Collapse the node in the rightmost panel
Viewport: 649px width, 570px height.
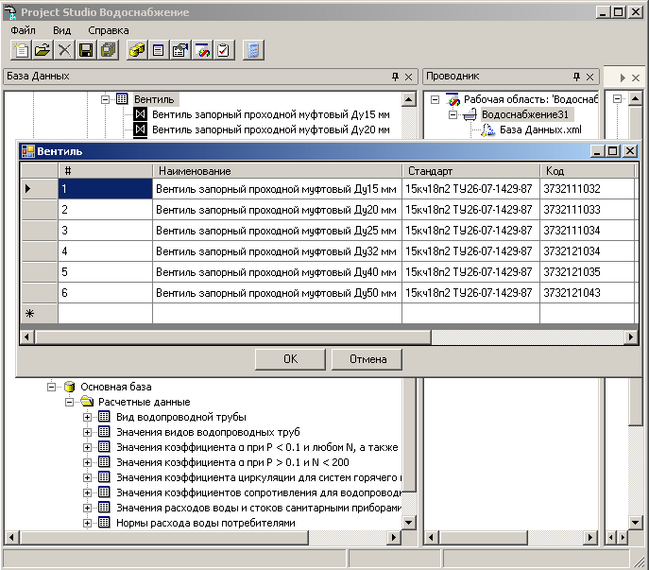click(x=617, y=99)
